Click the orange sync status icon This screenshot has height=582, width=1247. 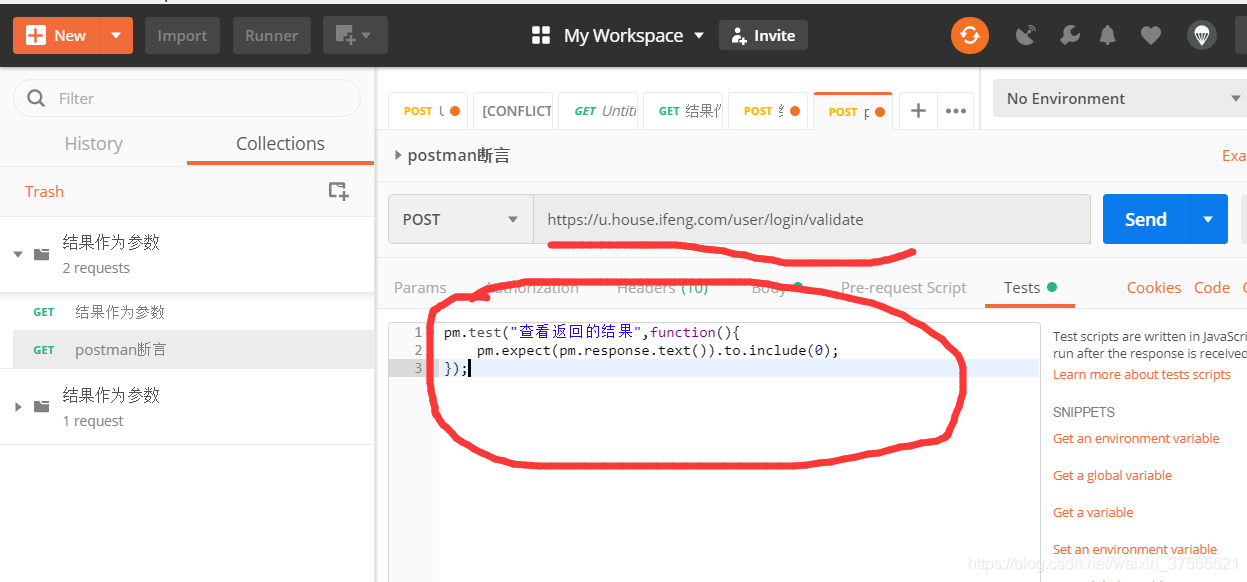[969, 36]
